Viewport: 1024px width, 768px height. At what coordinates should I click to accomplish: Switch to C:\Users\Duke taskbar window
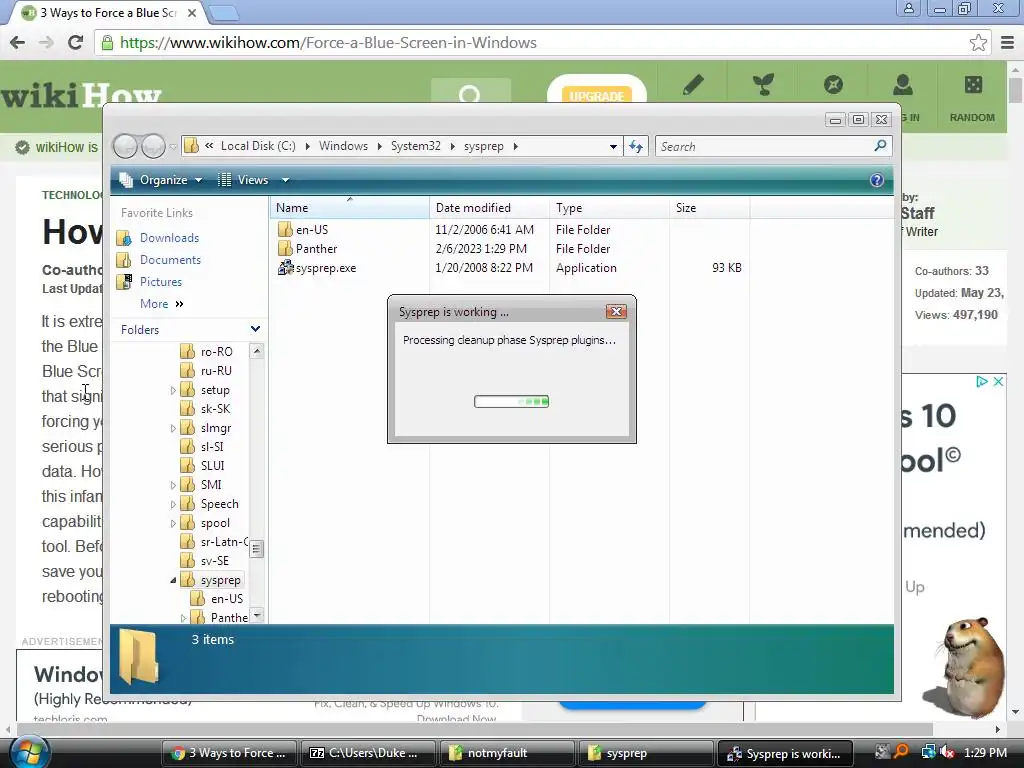point(368,753)
